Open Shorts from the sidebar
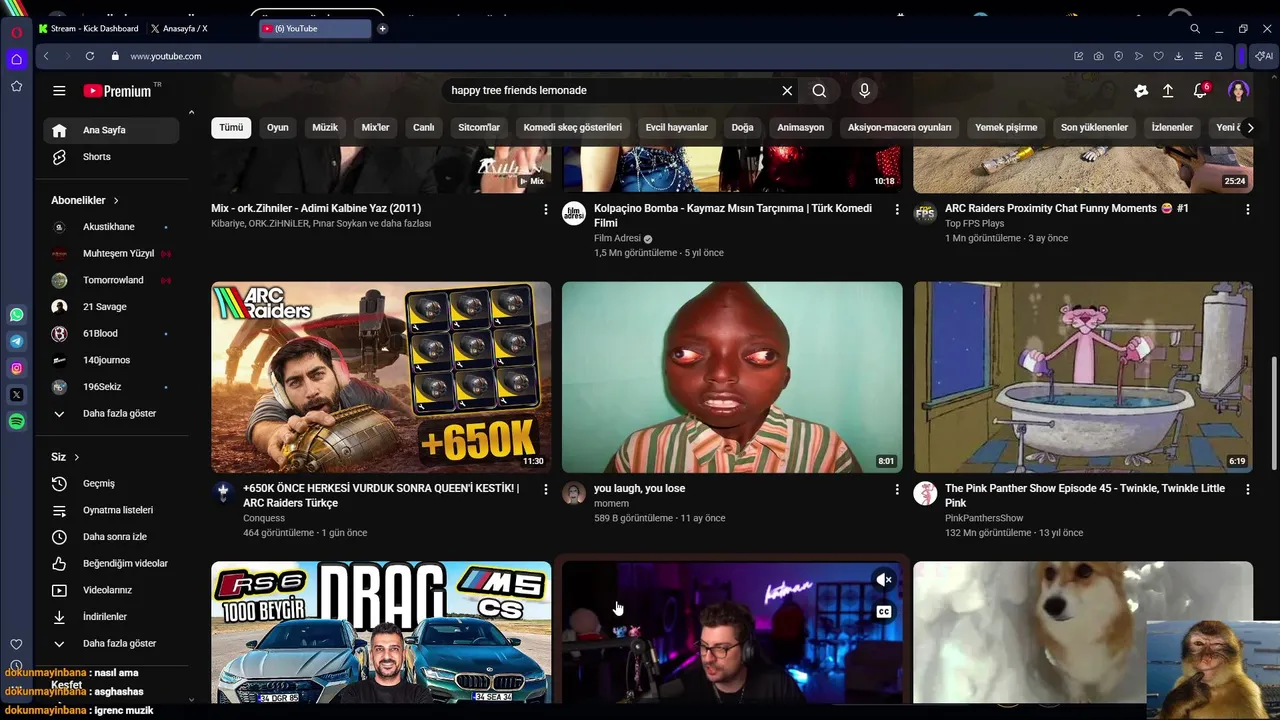Image resolution: width=1280 pixels, height=720 pixels. pyautogui.click(x=112, y=157)
